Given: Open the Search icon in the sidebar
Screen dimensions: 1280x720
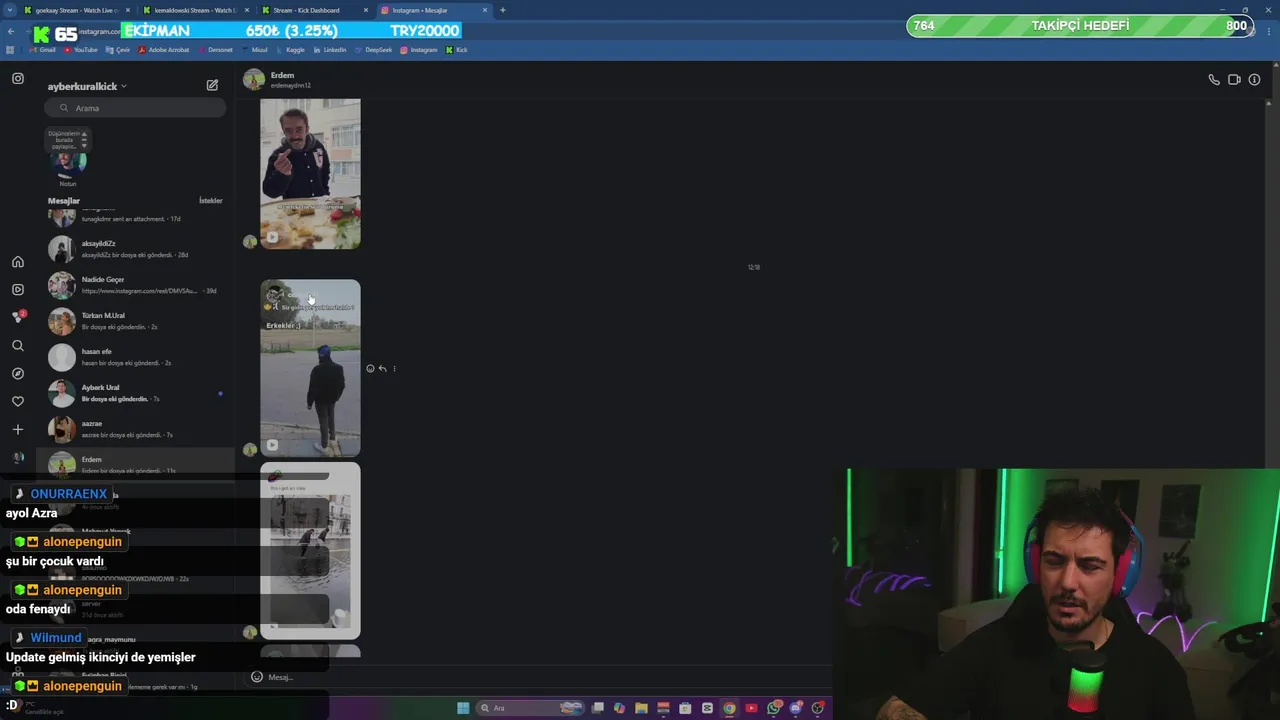Looking at the screenshot, I should coord(18,345).
